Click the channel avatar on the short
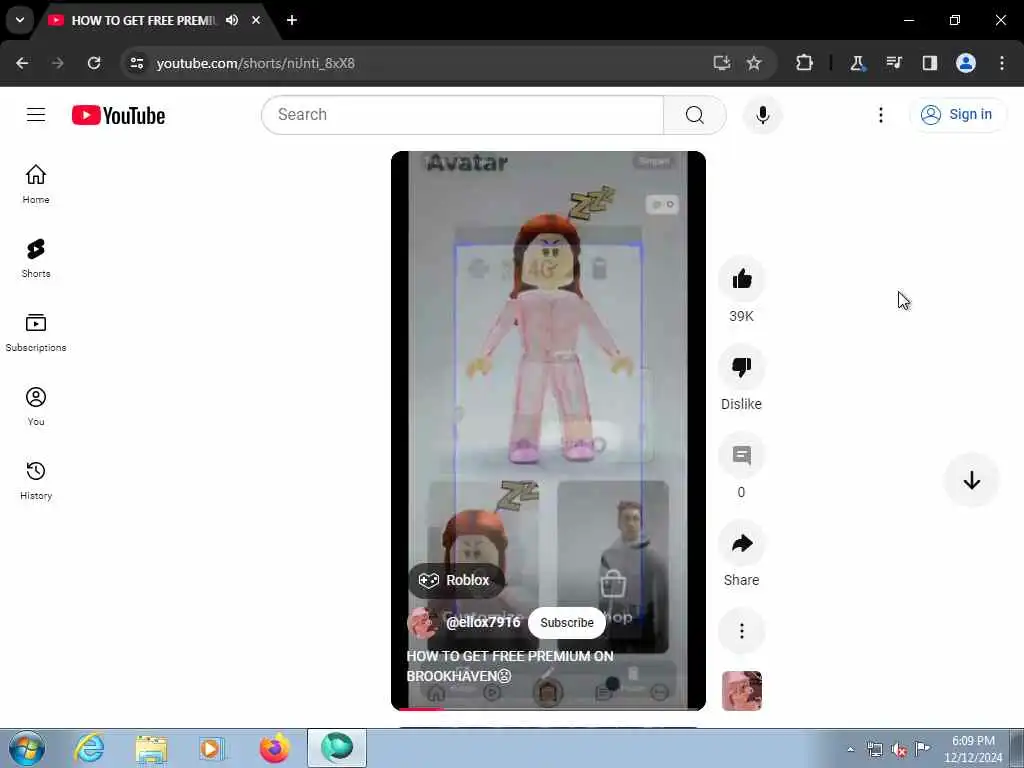1024x768 pixels. point(422,622)
